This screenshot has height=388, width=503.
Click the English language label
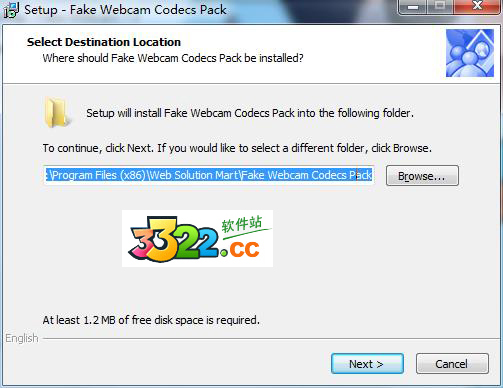(x=22, y=338)
